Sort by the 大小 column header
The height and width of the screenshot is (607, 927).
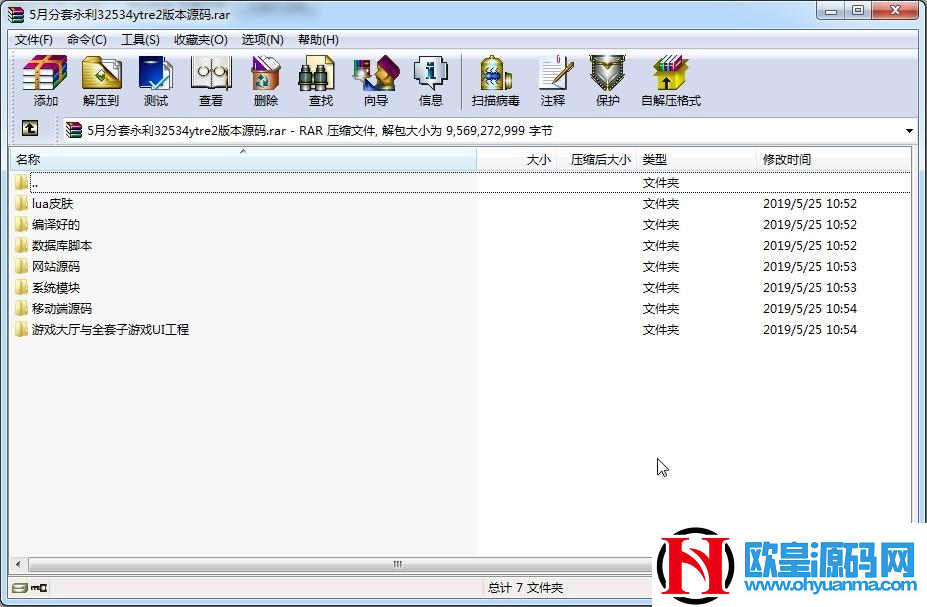(x=517, y=160)
